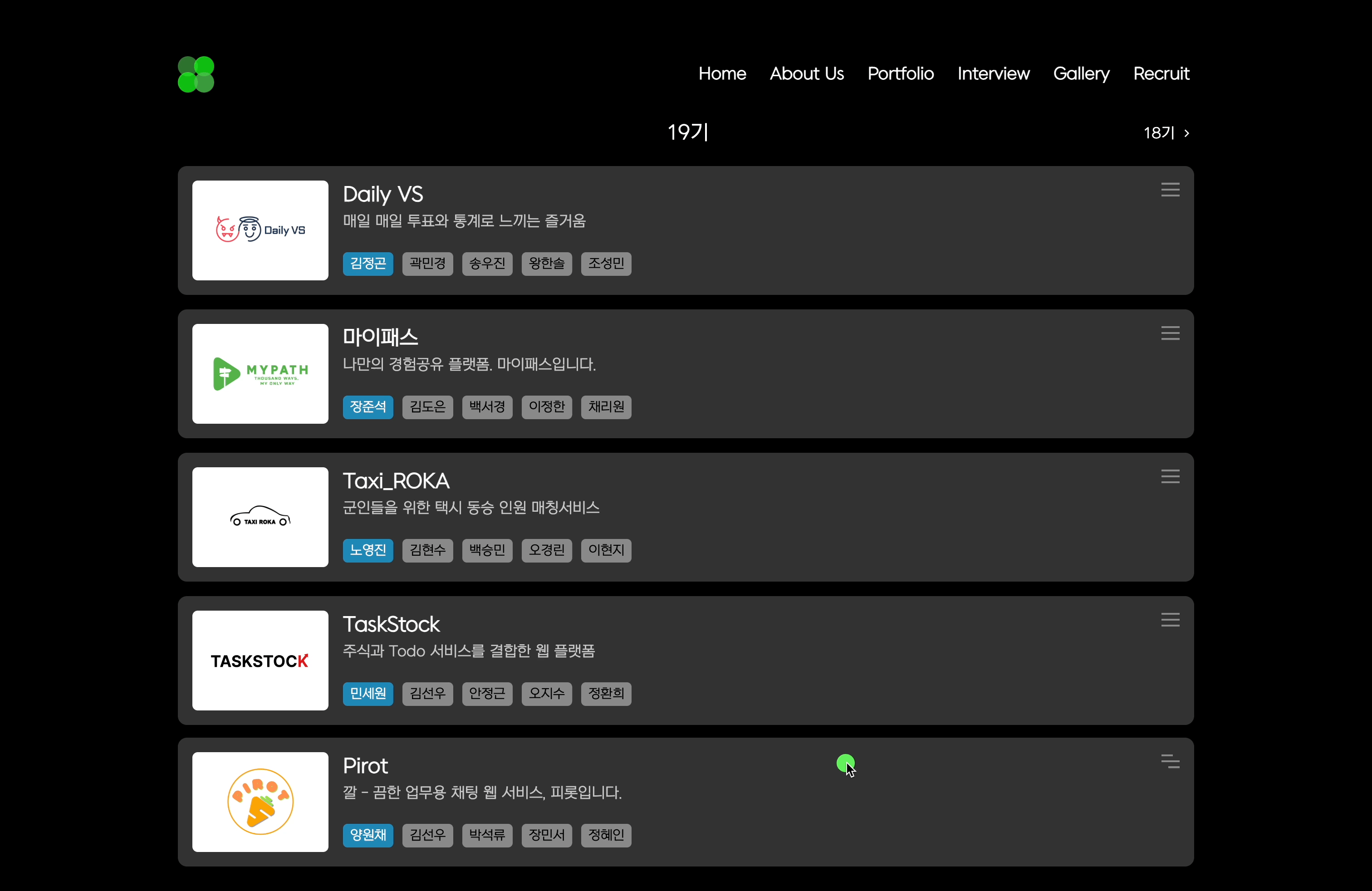This screenshot has width=1372, height=891.
Task: Select member tag 양원채
Action: (x=368, y=836)
